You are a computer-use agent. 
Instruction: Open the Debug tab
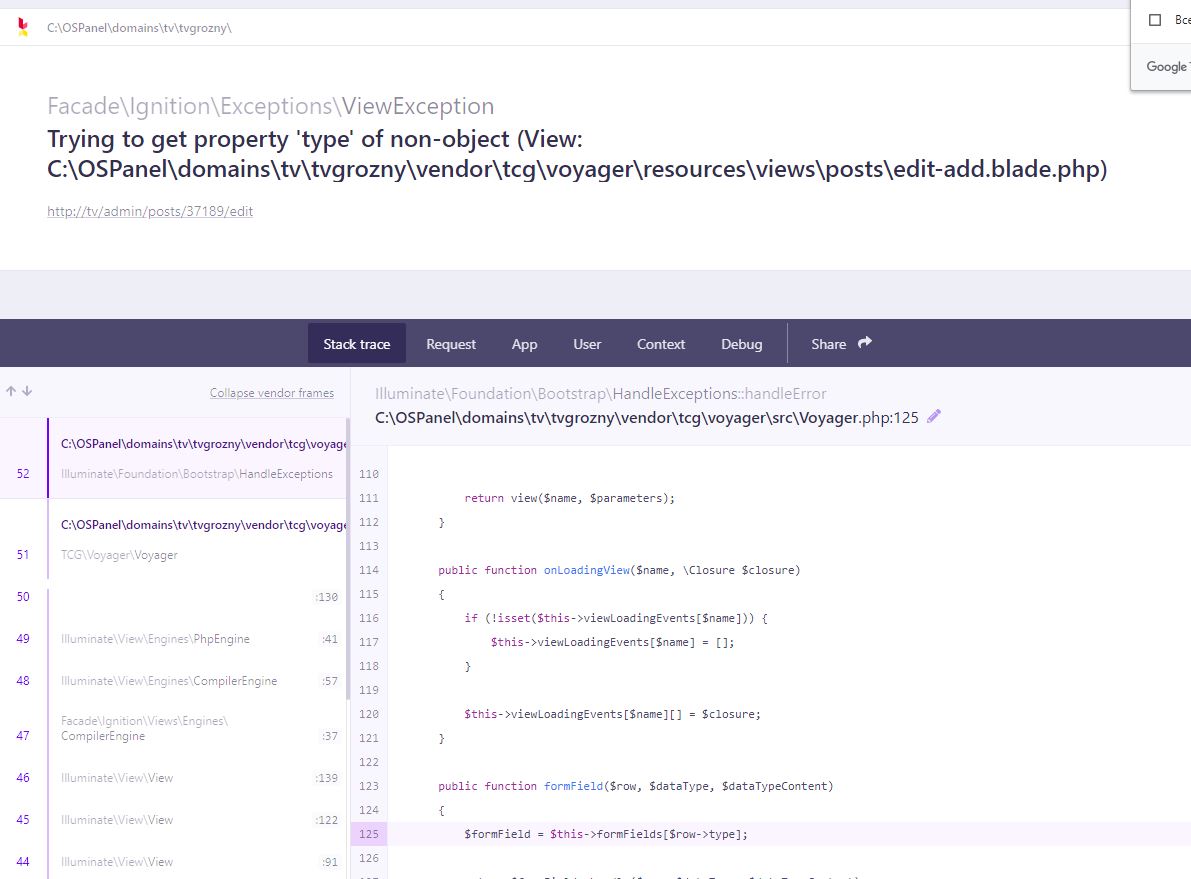[x=741, y=343]
